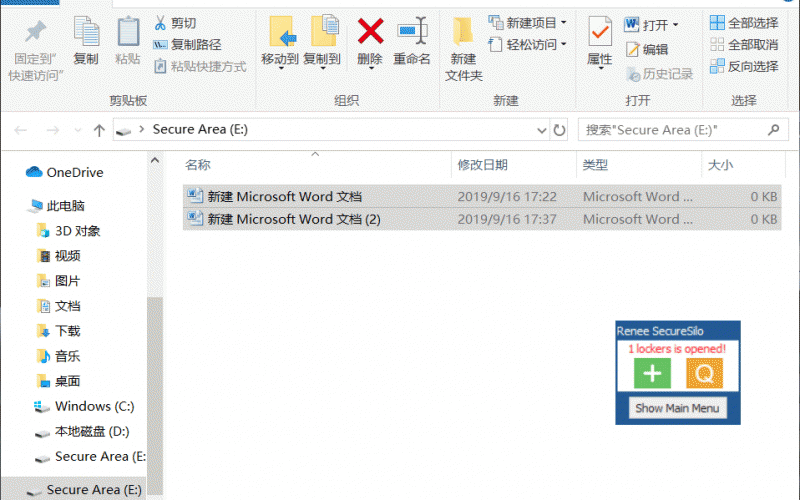Click orange Q icon in Renee SecureSilo
Screen dimensions: 800x500
(704, 373)
